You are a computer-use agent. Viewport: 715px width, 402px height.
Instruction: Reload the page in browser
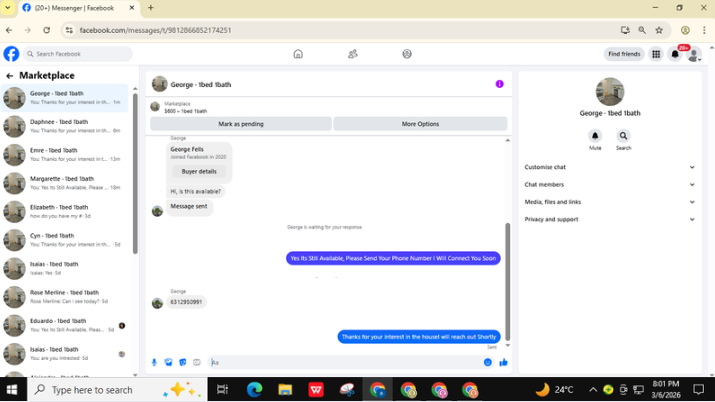(x=47, y=30)
